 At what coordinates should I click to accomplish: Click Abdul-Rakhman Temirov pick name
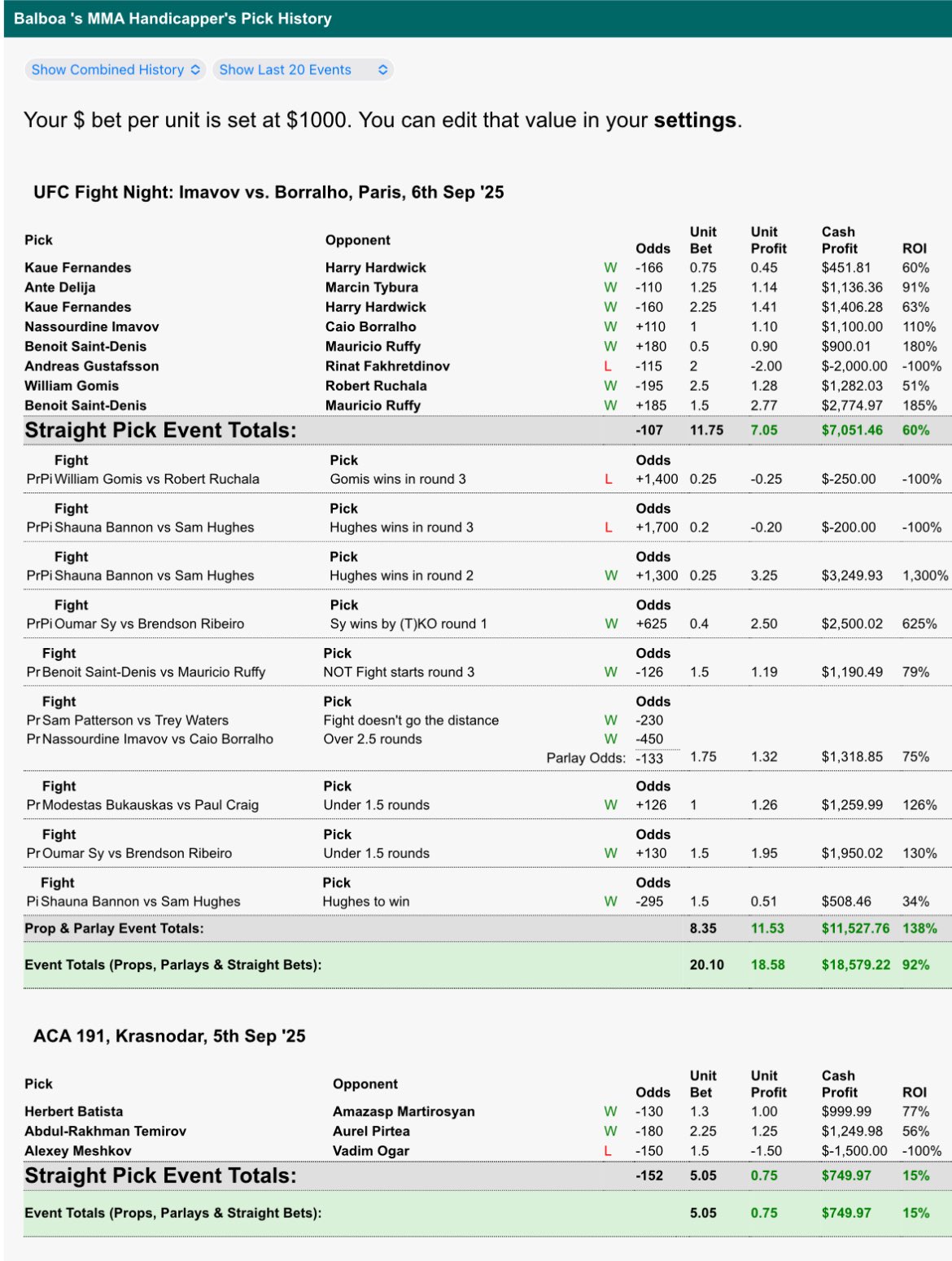pyautogui.click(x=105, y=1132)
